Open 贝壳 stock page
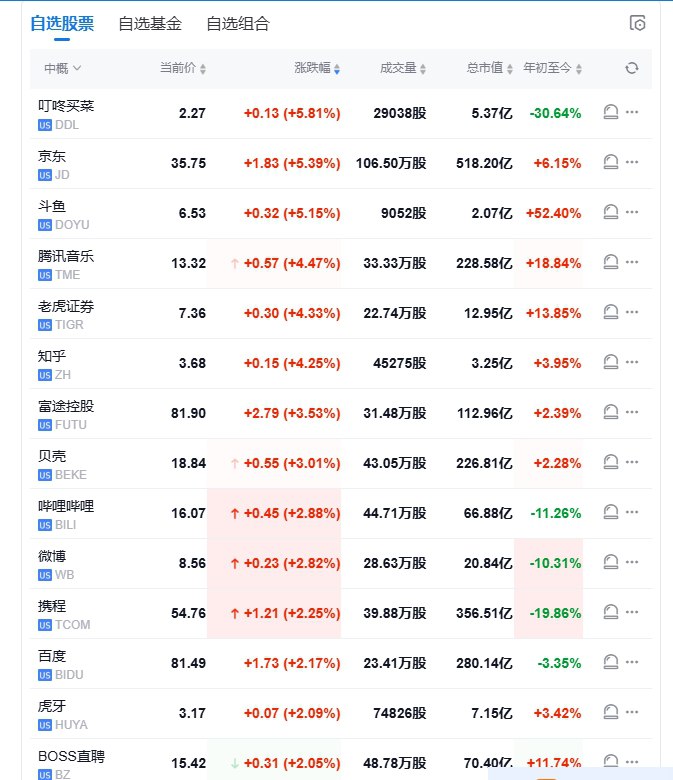This screenshot has width=673, height=780. 52,456
